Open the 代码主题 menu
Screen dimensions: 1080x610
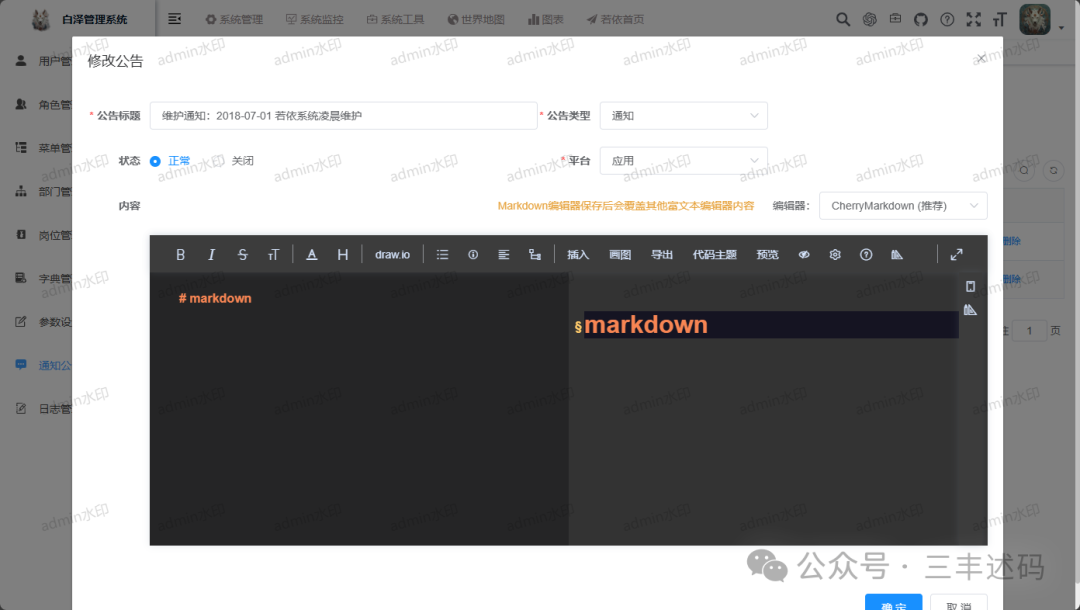click(x=714, y=255)
